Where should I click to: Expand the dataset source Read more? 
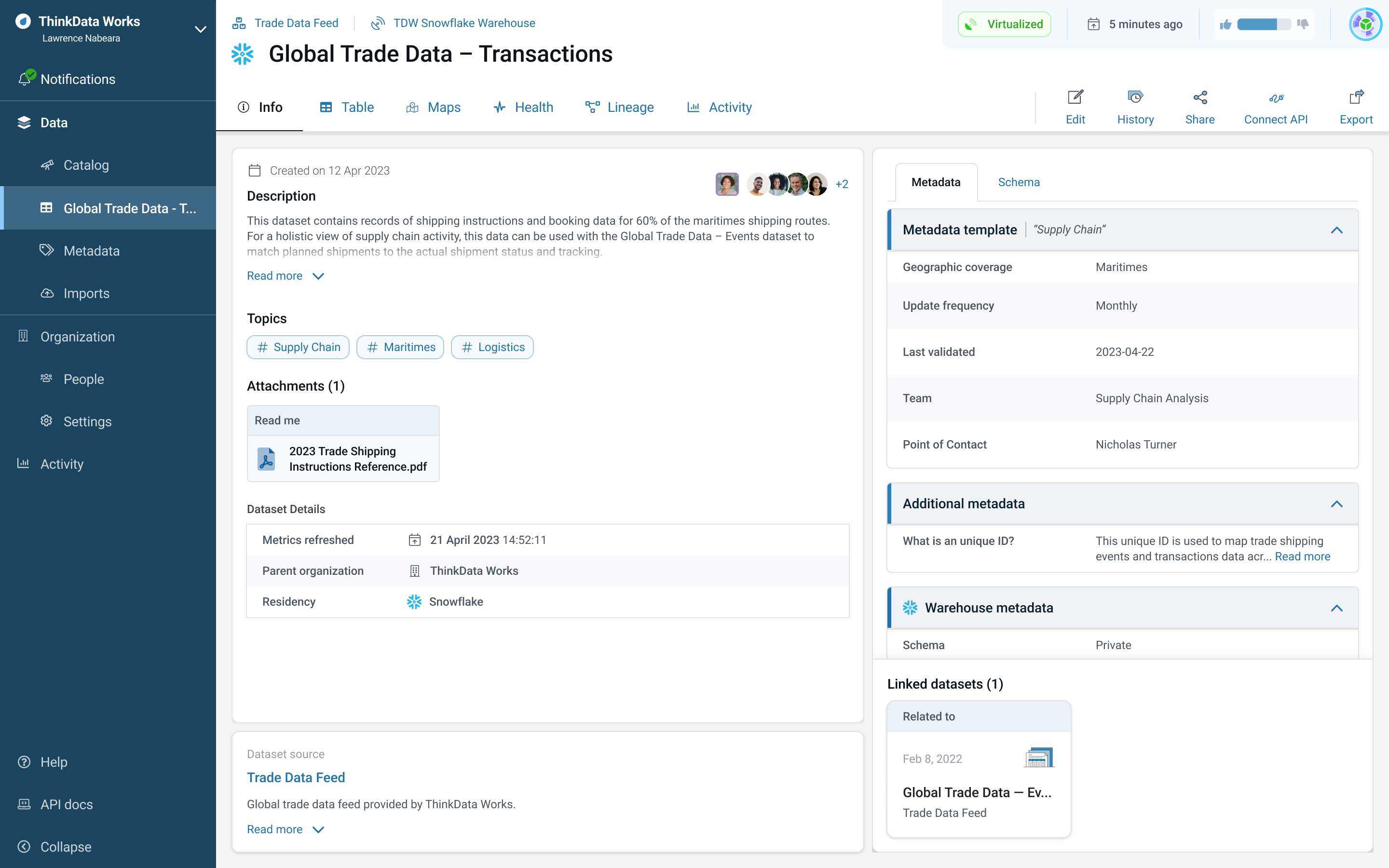[274, 829]
